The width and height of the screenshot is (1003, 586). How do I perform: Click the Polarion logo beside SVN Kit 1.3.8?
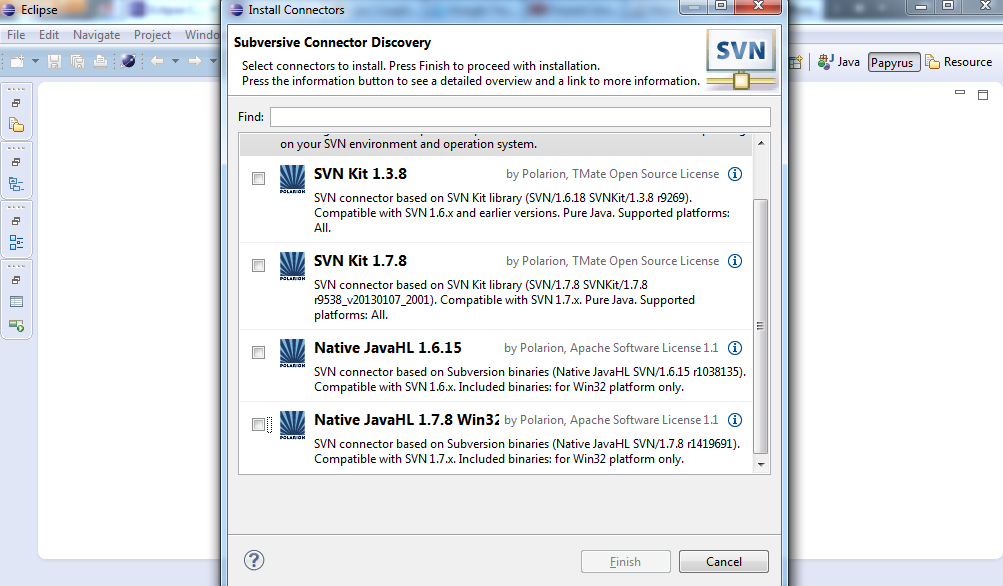[x=292, y=179]
